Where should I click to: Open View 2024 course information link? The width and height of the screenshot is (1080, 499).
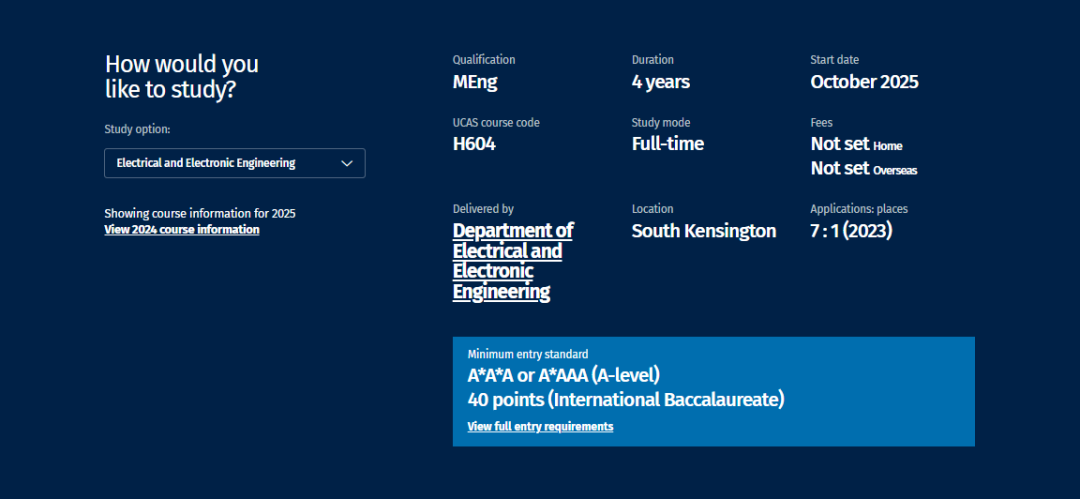click(x=182, y=230)
